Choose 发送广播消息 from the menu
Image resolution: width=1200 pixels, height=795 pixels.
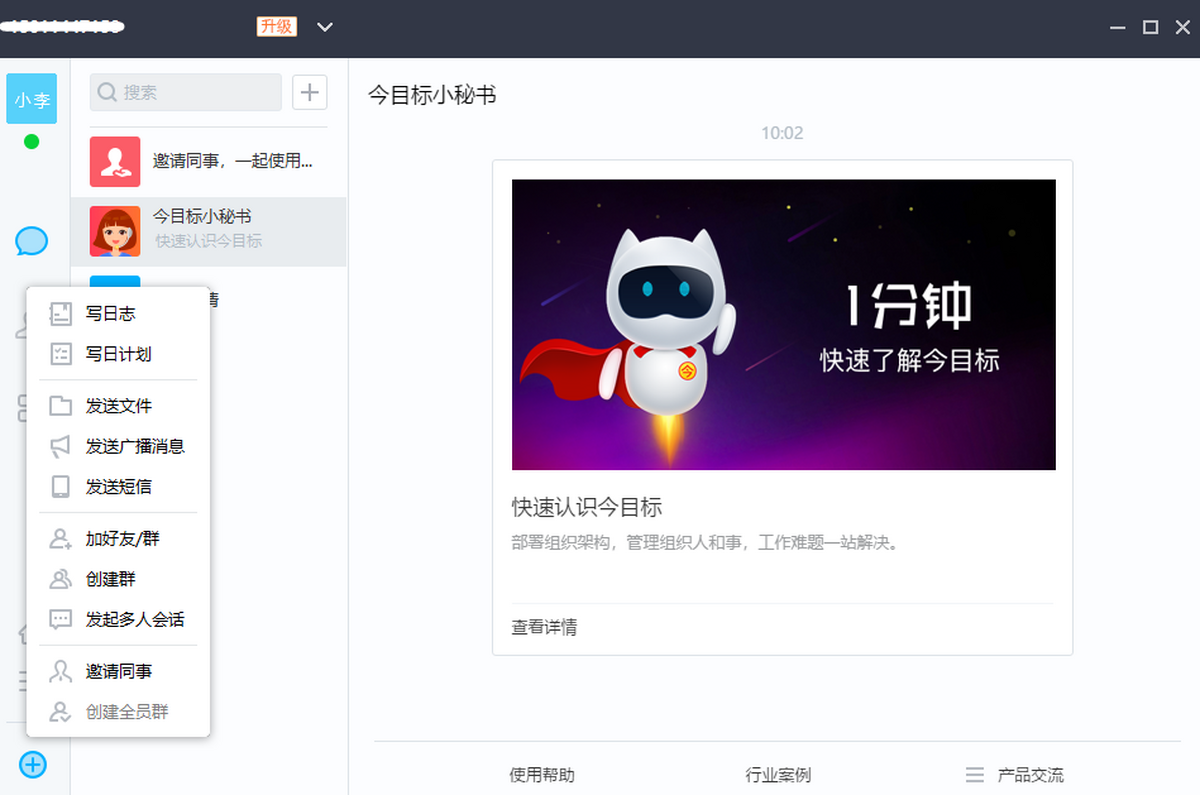135,446
